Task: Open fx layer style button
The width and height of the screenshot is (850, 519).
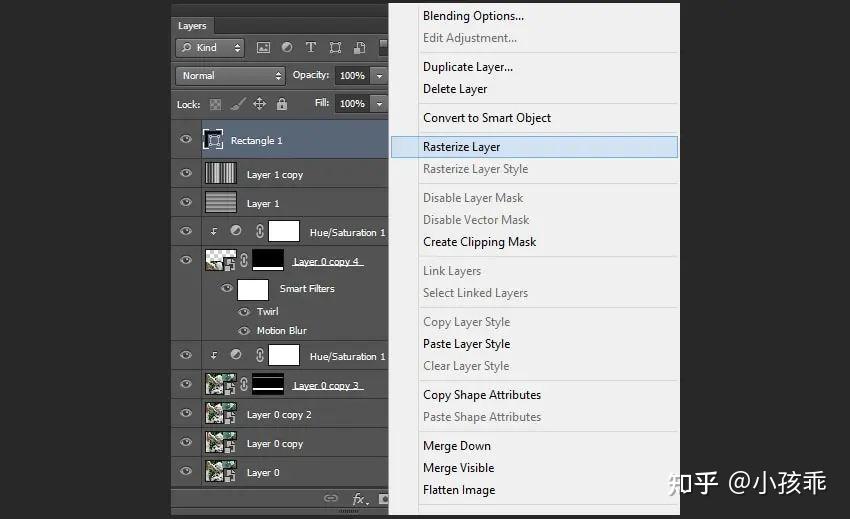Action: coord(360,498)
